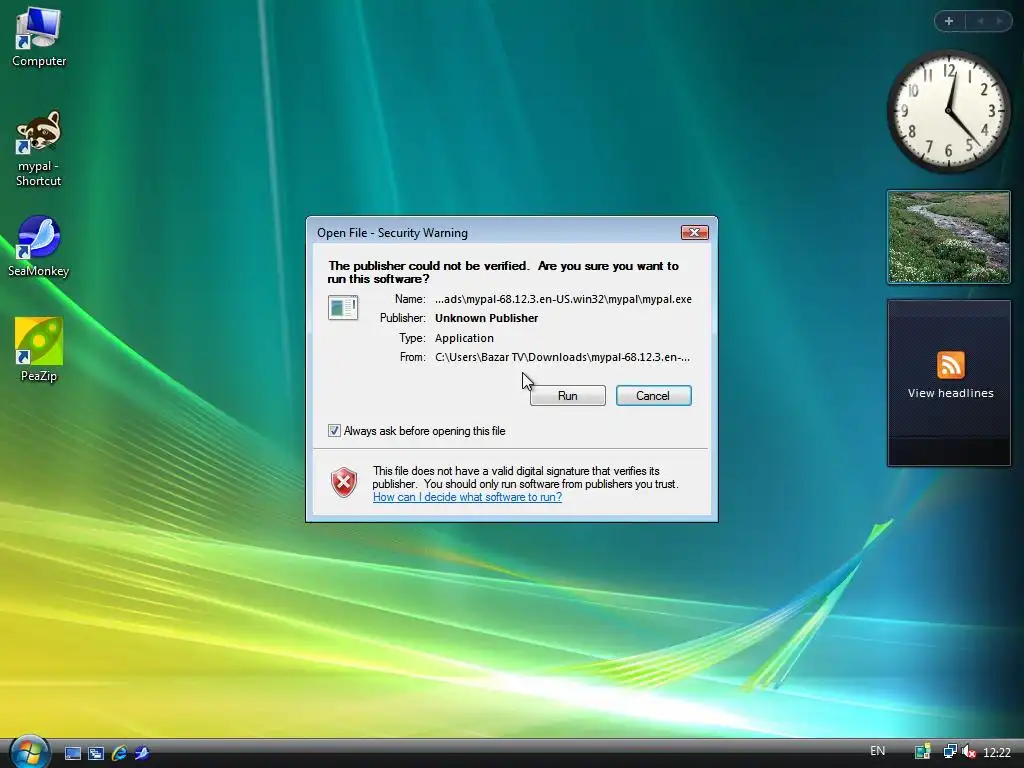
Task: Click the network connection tray icon
Action: [950, 752]
